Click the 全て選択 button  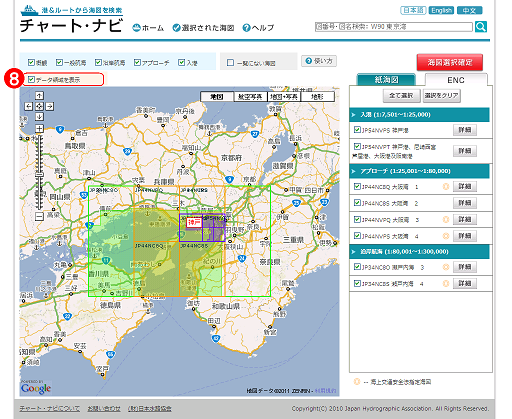(402, 96)
